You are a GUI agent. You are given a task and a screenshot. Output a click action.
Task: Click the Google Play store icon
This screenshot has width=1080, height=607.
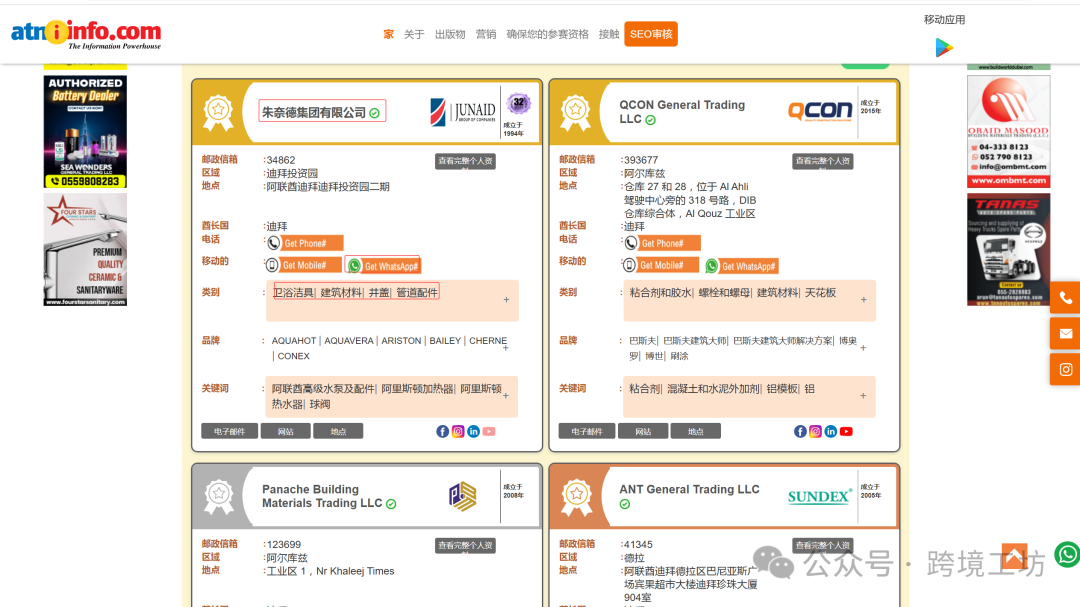tap(944, 47)
